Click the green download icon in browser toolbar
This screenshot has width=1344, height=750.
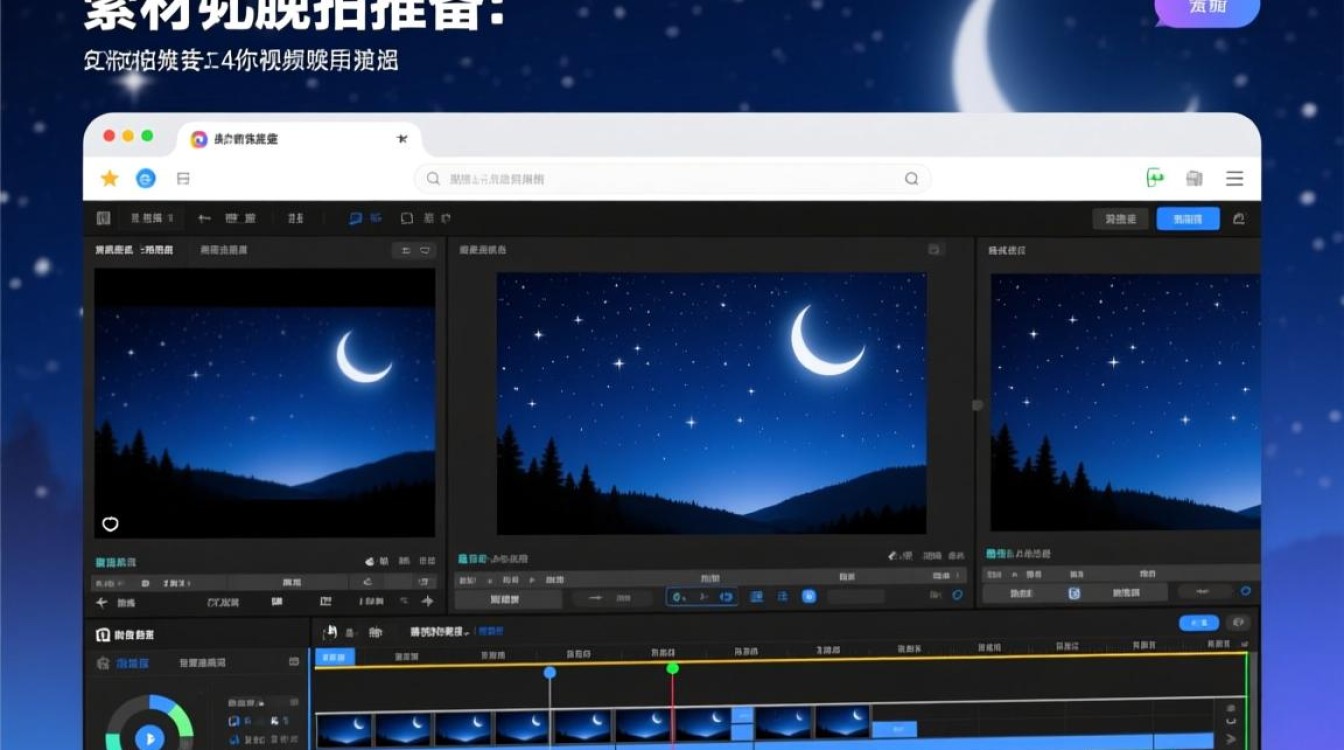(x=1155, y=178)
